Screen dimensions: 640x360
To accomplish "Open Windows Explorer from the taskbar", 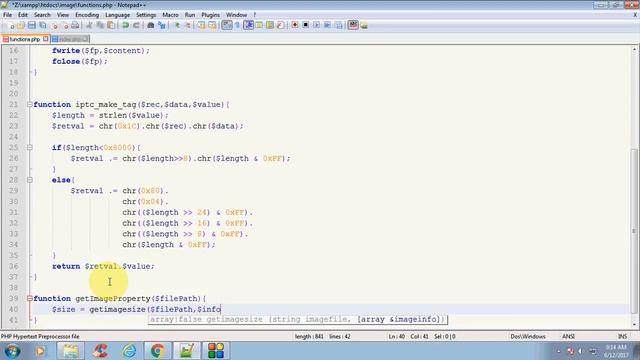I will point(70,351).
